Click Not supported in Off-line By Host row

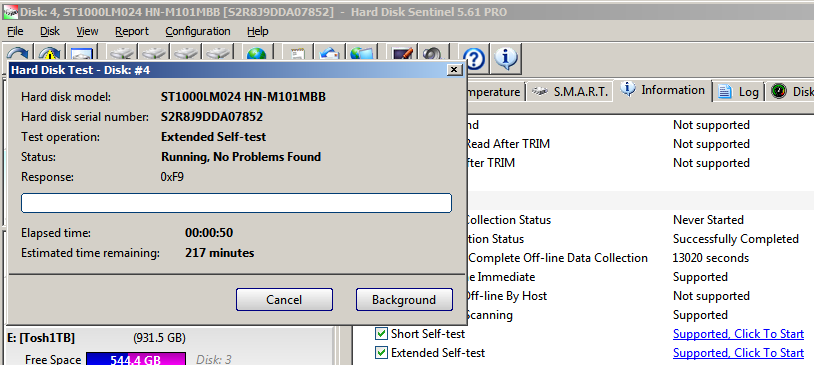pos(711,296)
